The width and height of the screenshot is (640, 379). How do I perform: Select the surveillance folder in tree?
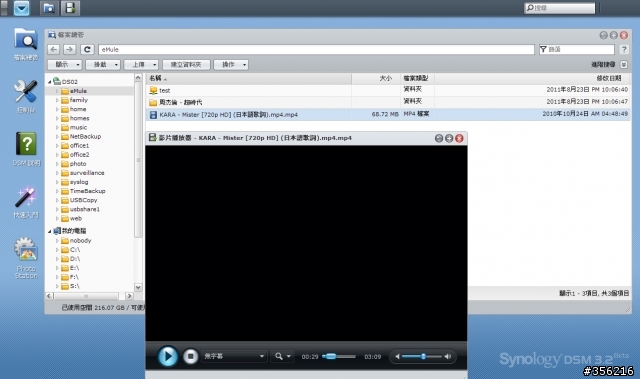coord(87,173)
